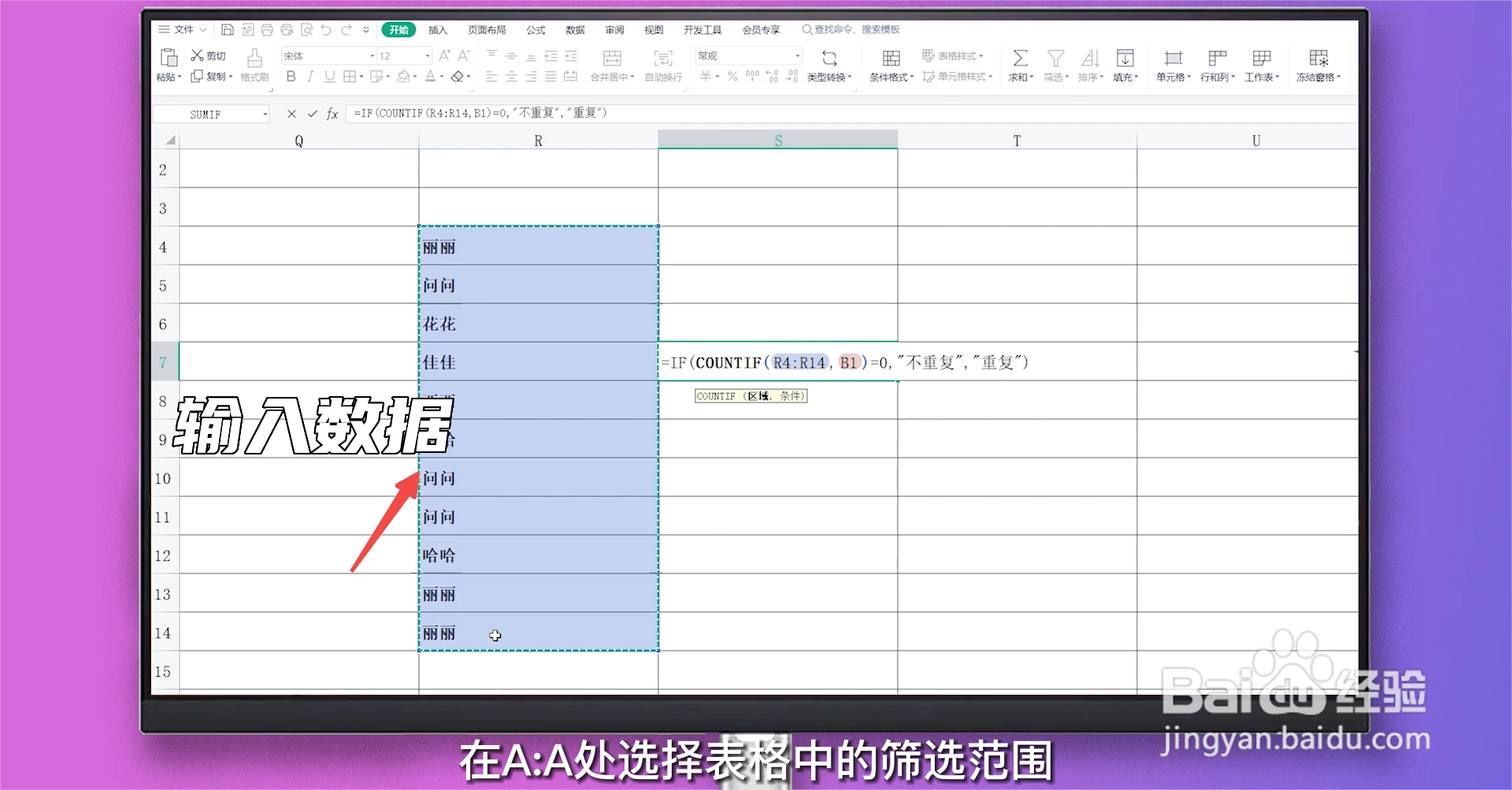Click the fx insert function icon
Screen dimensions: 1512x790
click(332, 114)
